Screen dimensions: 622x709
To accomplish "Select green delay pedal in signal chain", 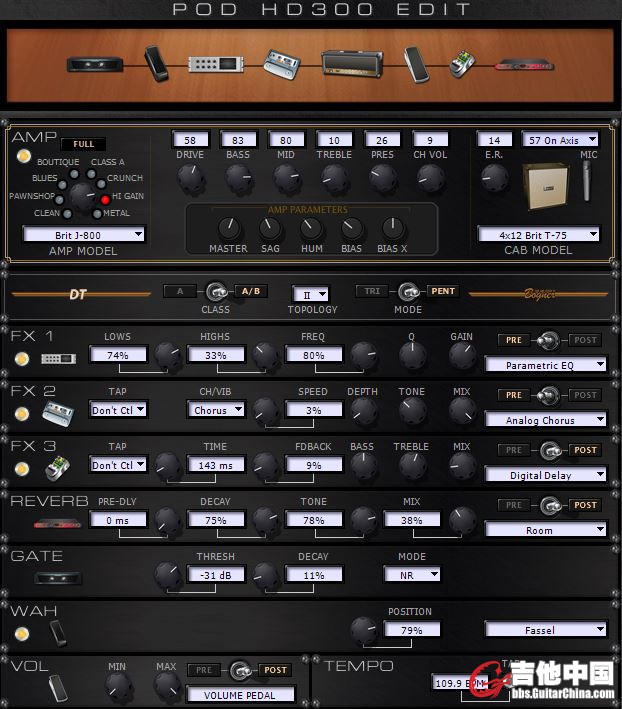I will pyautogui.click(x=462, y=64).
